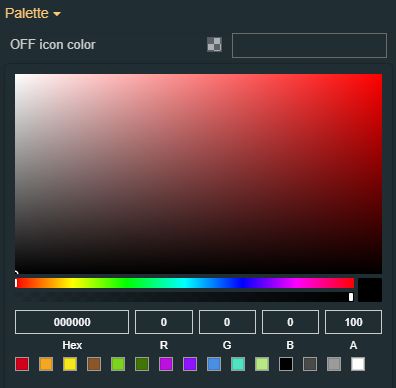Click the G value input field
The image size is (396, 388).
pyautogui.click(x=227, y=322)
